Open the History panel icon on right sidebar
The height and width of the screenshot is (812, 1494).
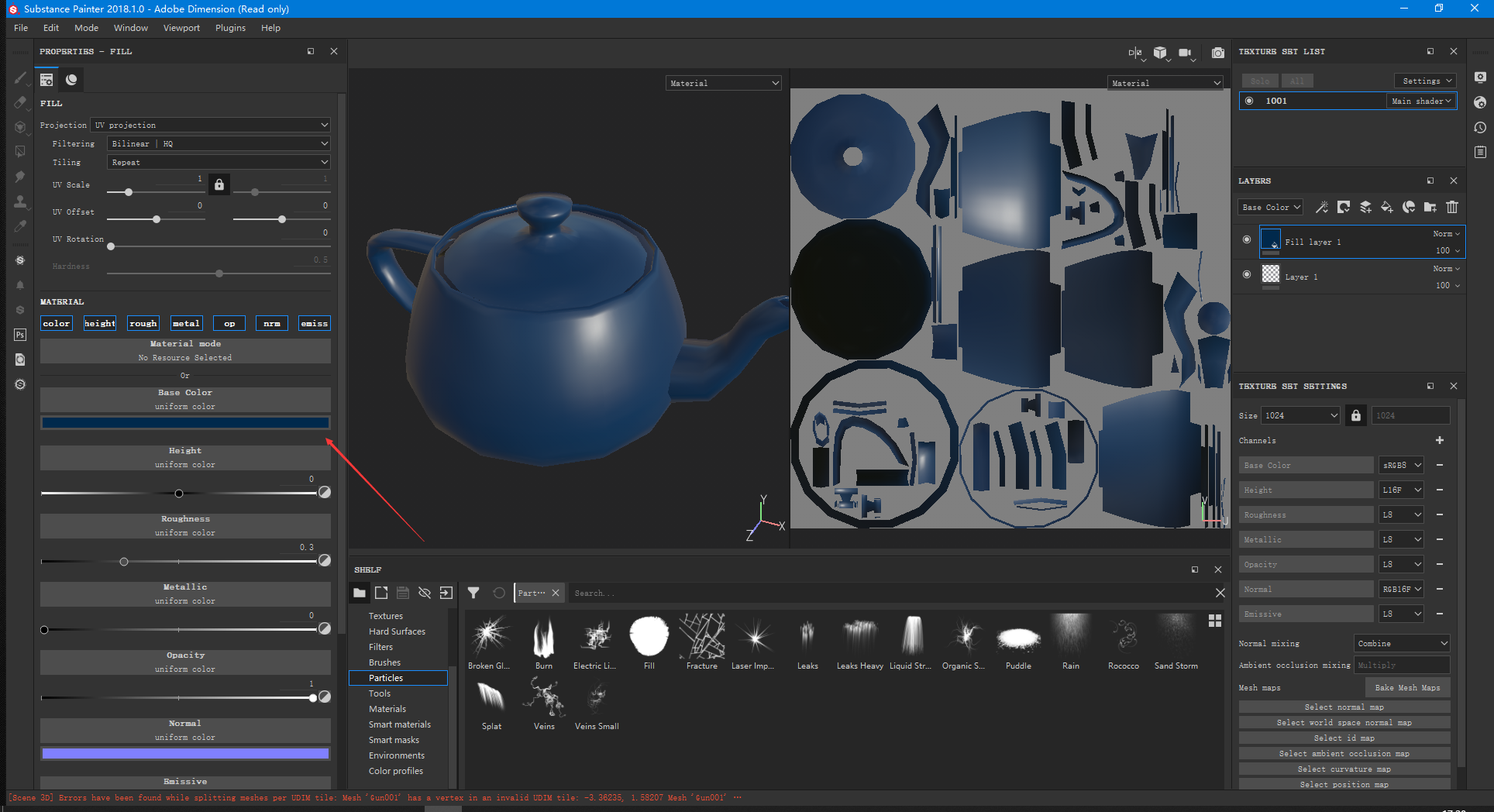(x=1480, y=127)
